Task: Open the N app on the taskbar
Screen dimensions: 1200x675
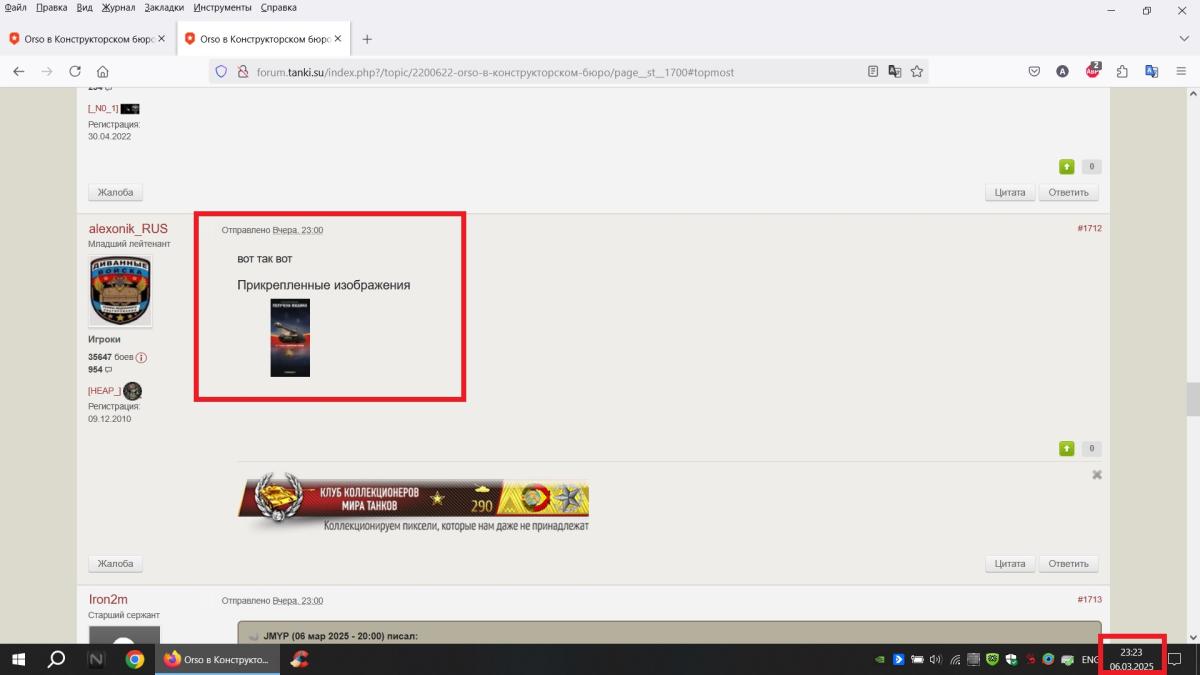Action: click(x=96, y=659)
